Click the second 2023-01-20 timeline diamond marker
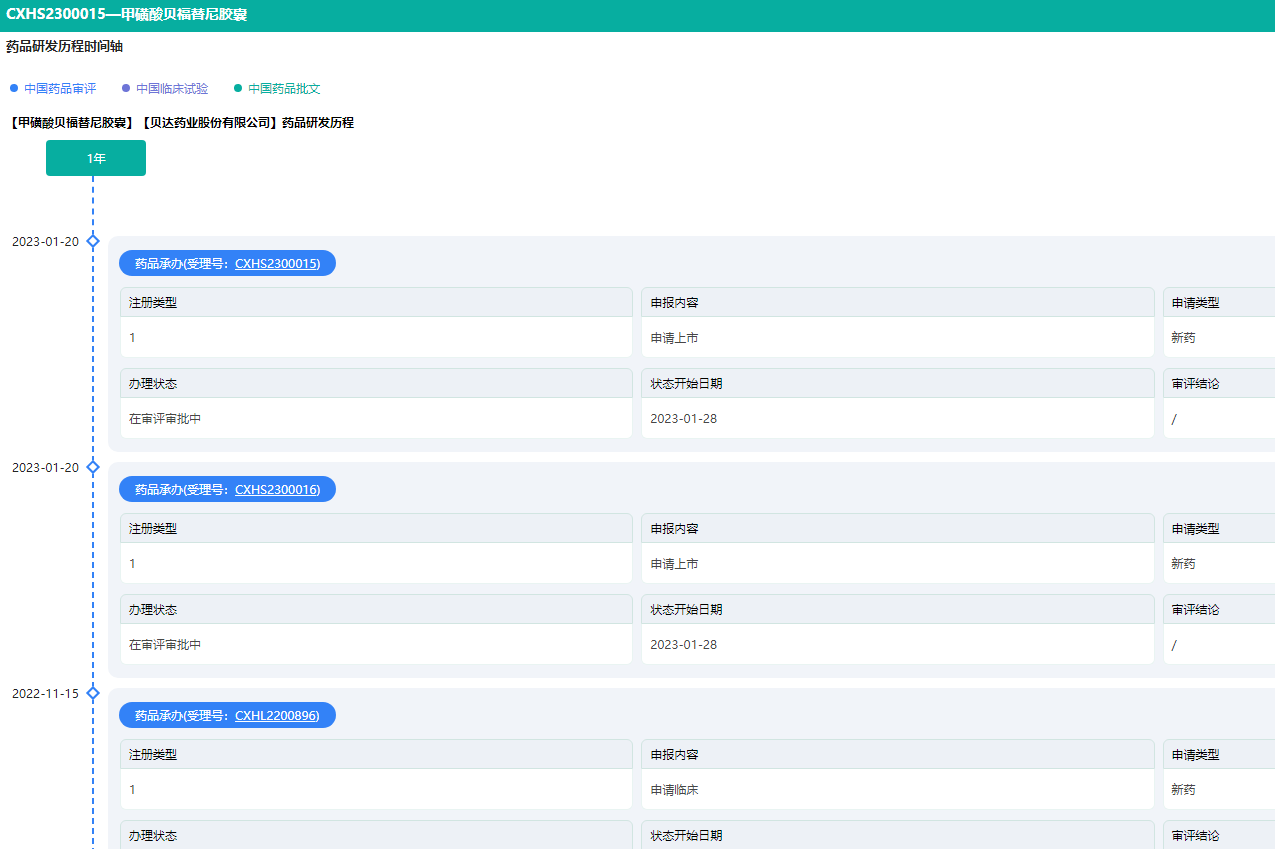This screenshot has width=1275, height=849. [93, 467]
